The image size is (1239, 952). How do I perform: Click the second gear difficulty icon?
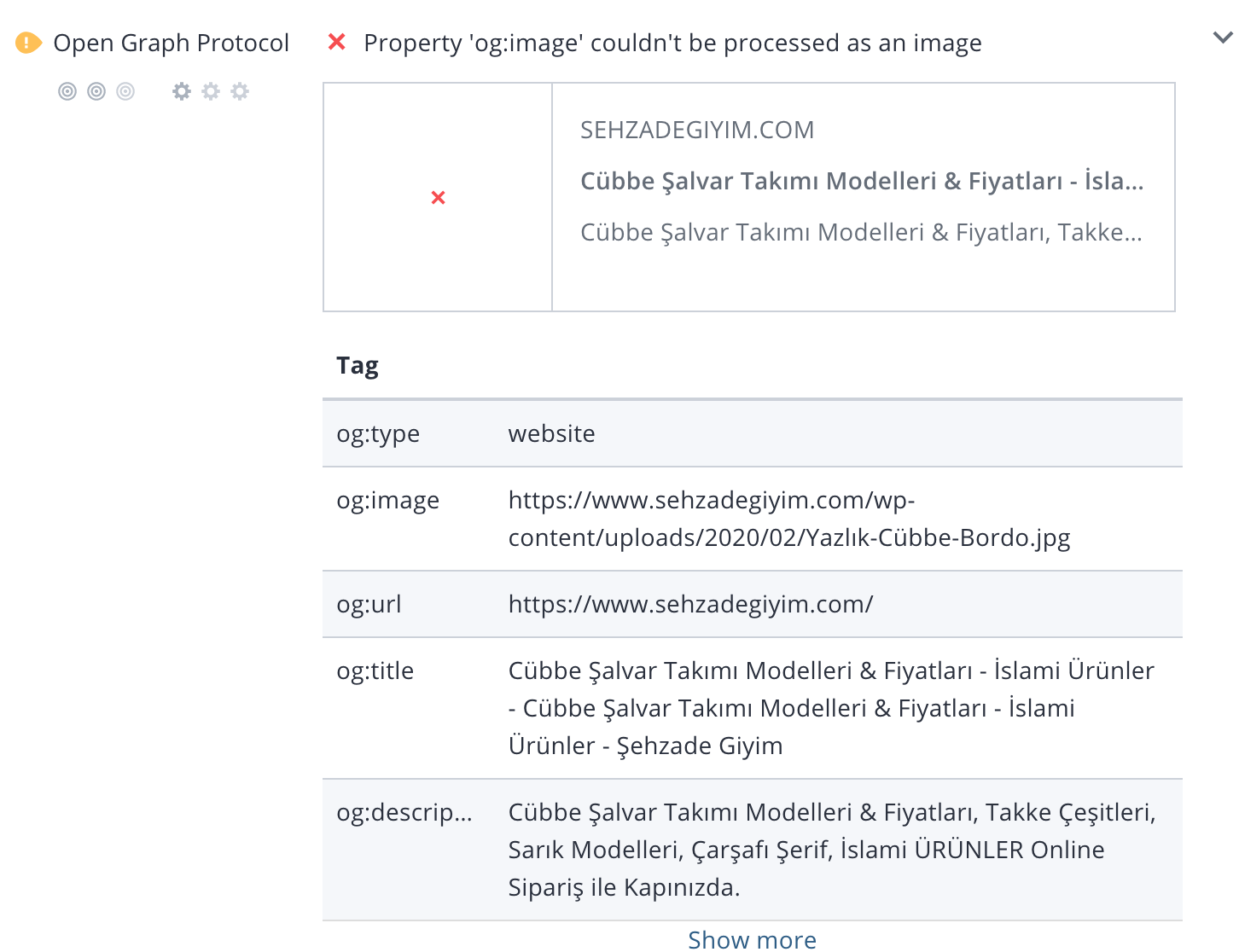tap(211, 91)
